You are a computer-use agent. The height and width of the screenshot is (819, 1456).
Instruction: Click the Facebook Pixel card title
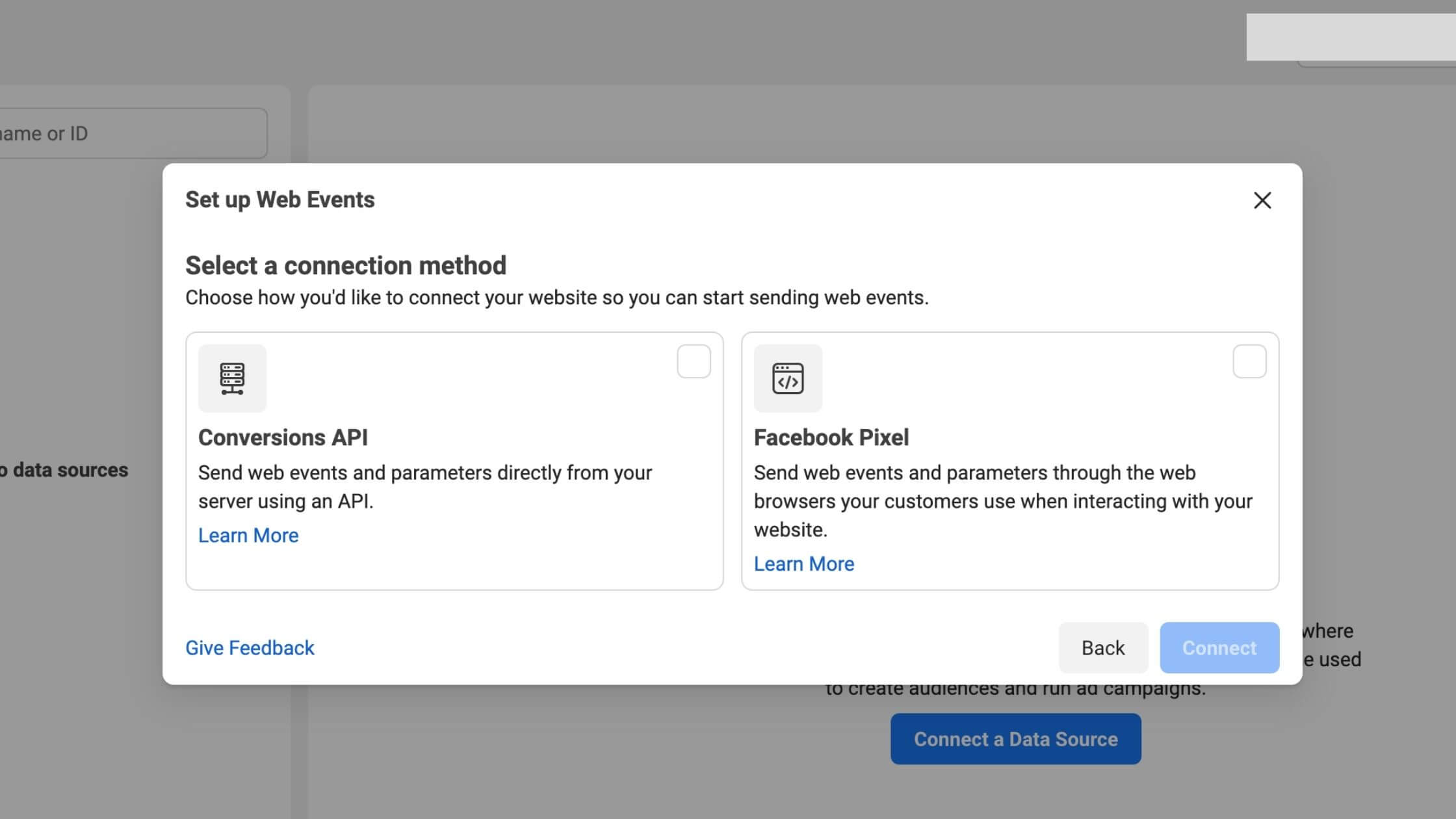point(831,437)
